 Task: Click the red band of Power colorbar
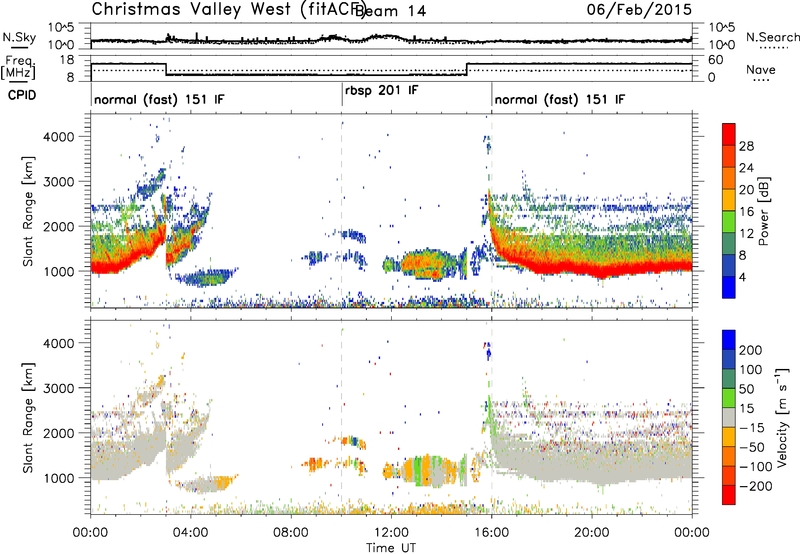[x=729, y=134]
